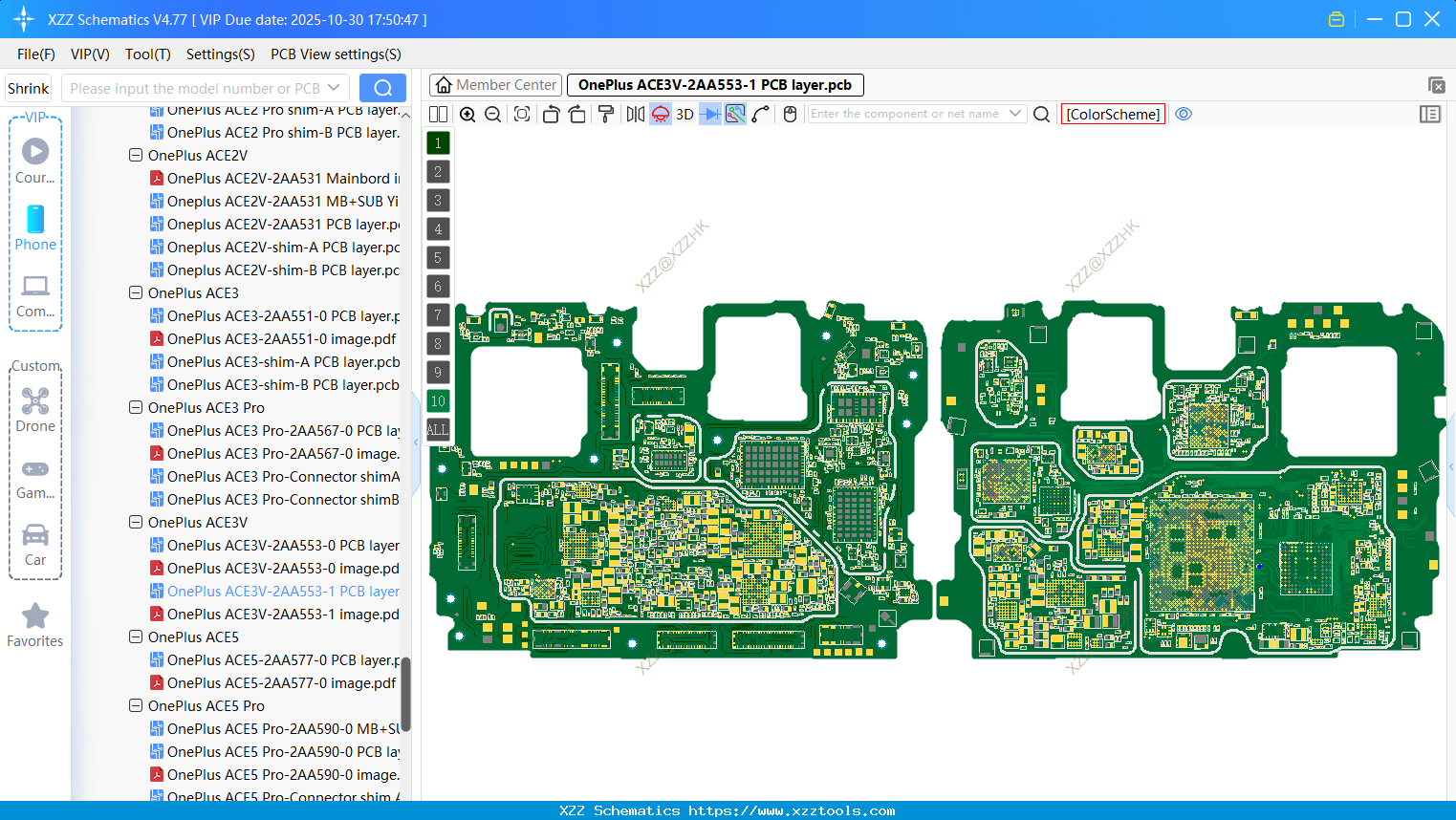
Task: Select the Zoom In tool
Action: [x=467, y=114]
